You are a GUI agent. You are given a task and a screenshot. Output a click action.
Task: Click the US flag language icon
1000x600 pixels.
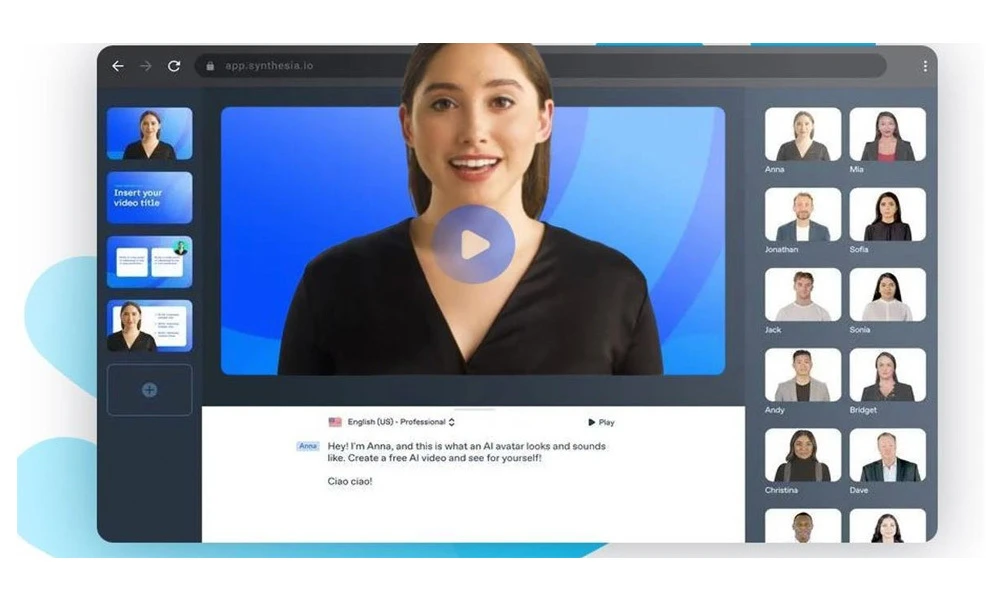point(334,421)
